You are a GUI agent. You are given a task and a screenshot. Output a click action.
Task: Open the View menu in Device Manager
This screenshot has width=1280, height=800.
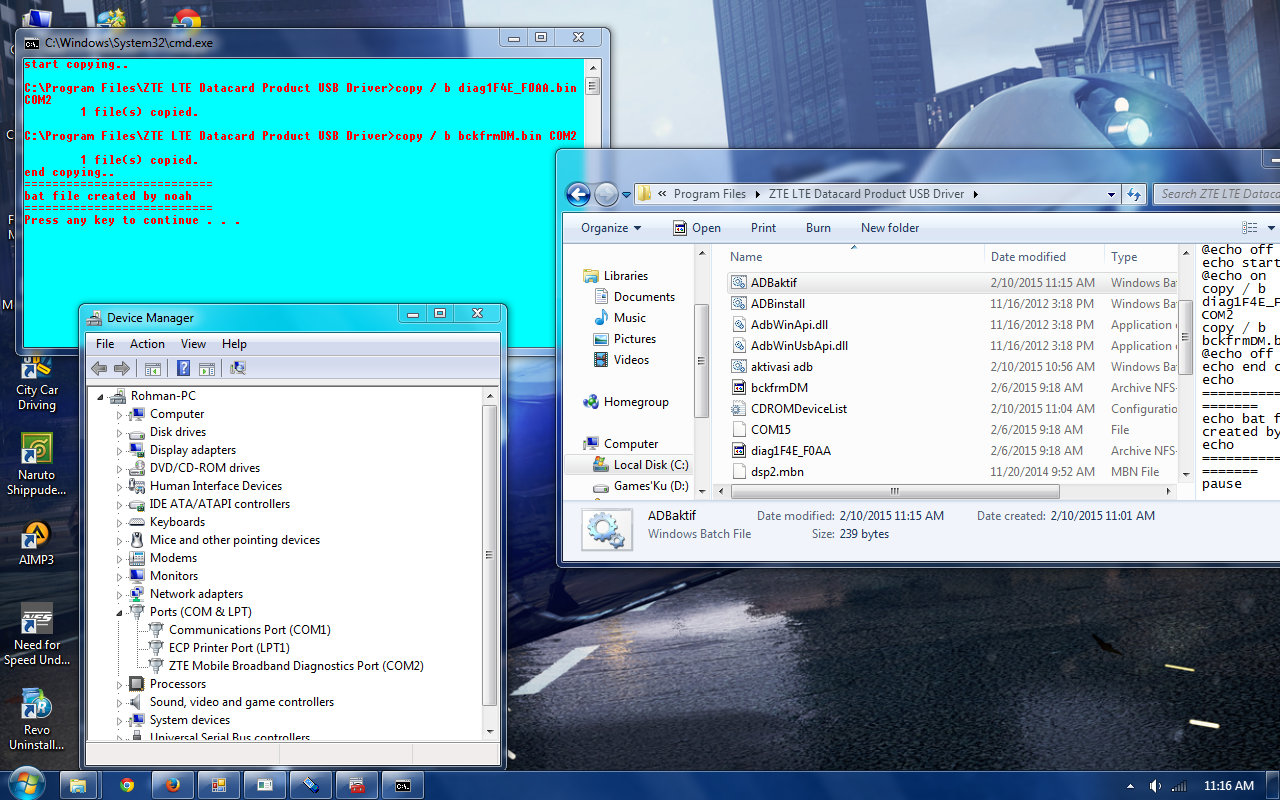tap(193, 344)
